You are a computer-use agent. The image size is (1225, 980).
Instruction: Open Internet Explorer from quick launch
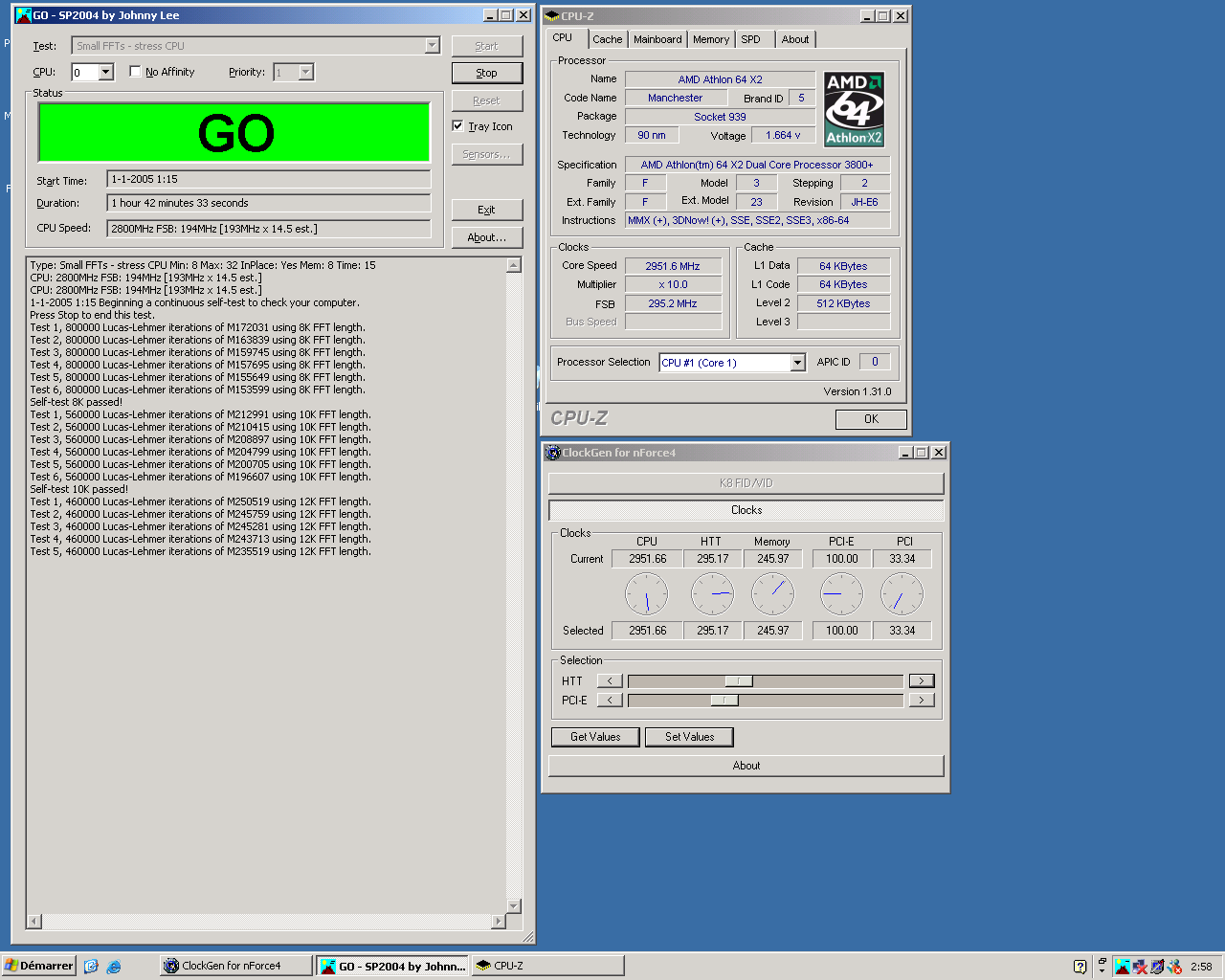click(114, 967)
